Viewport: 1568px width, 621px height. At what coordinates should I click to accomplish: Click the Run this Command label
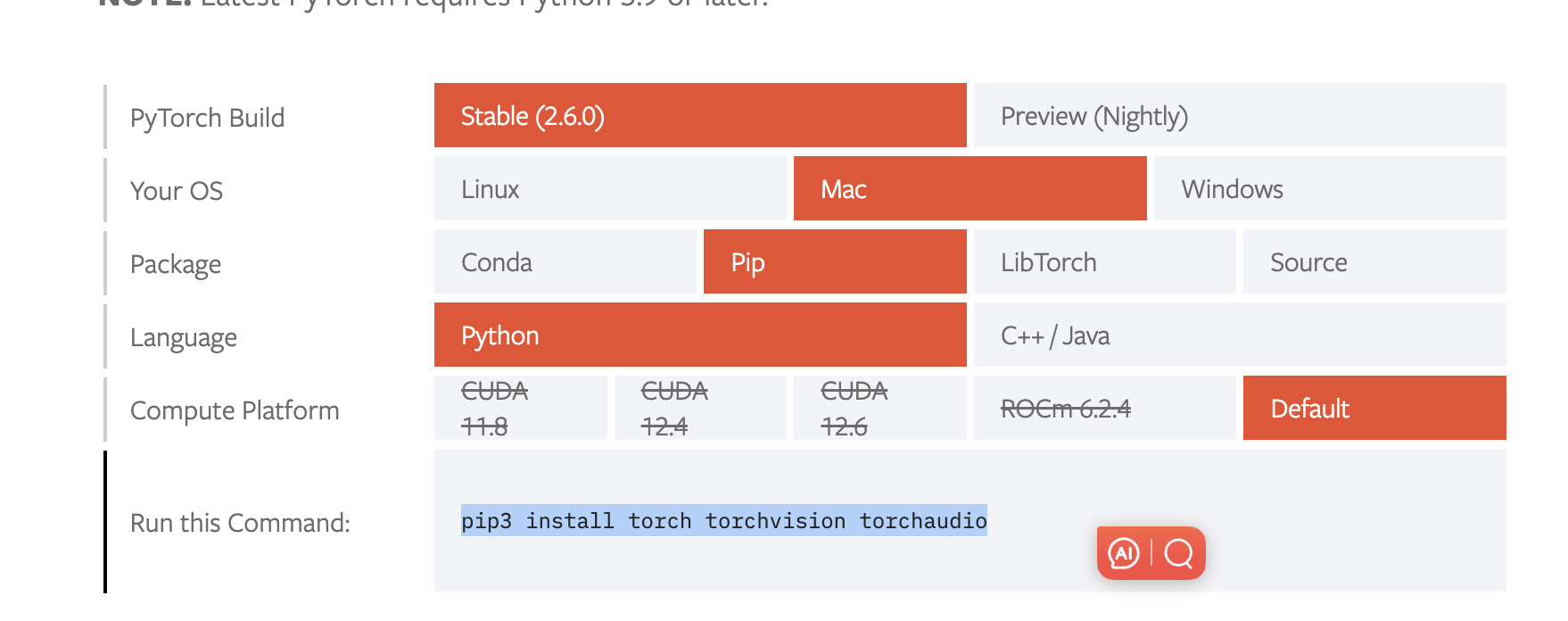click(x=240, y=523)
